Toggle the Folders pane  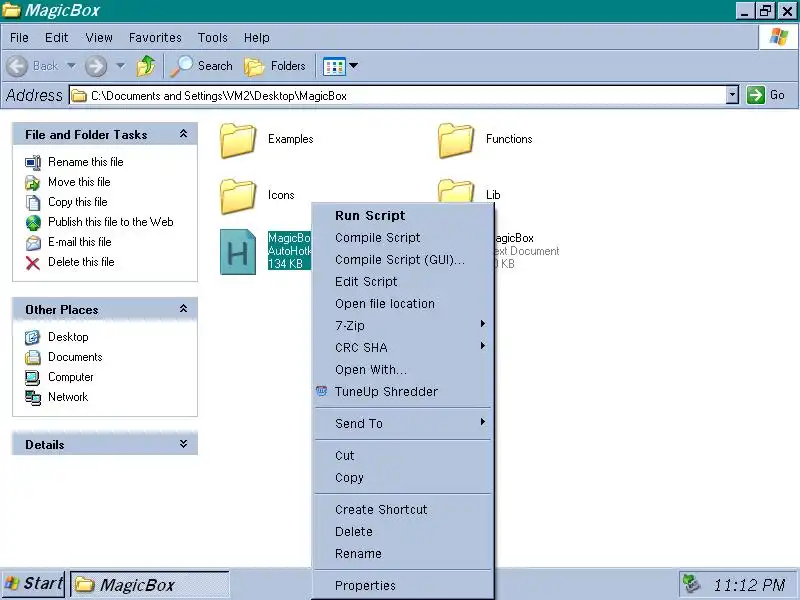pos(275,66)
